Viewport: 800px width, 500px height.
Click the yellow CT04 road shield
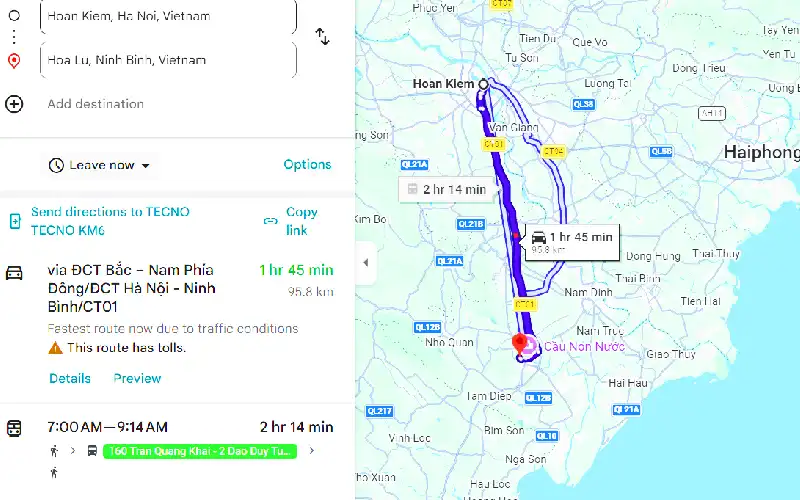(554, 152)
